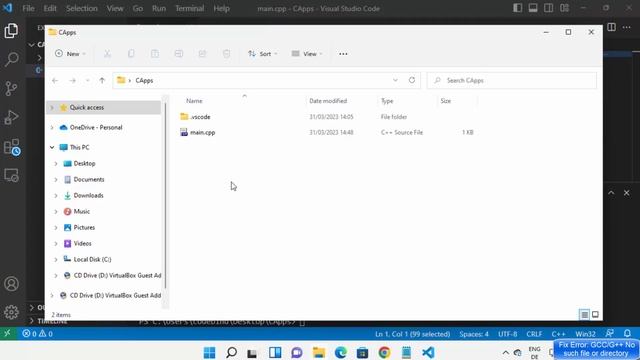Screen dimensions: 640x360
Task: Click Rename icon in File Explorer toolbar
Action: click(178, 54)
